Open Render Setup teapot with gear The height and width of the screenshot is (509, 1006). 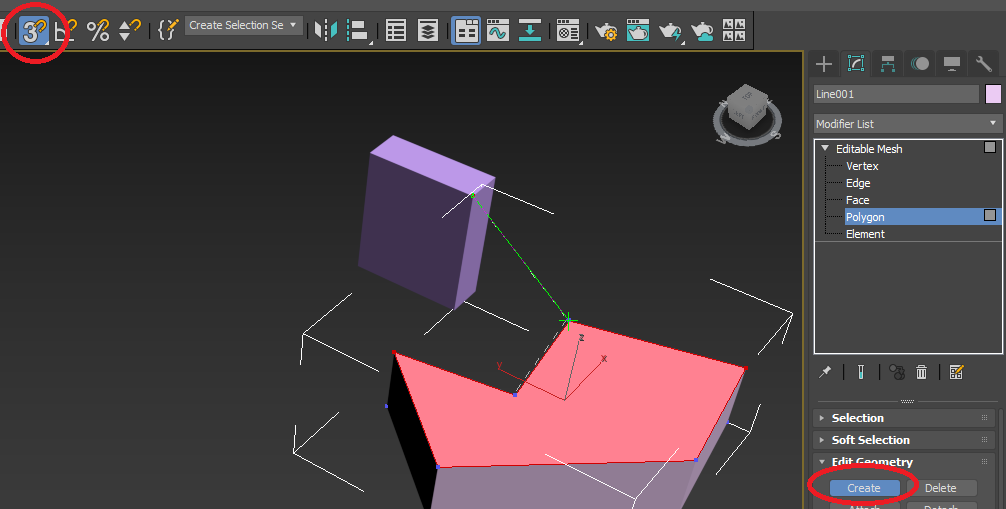606,31
